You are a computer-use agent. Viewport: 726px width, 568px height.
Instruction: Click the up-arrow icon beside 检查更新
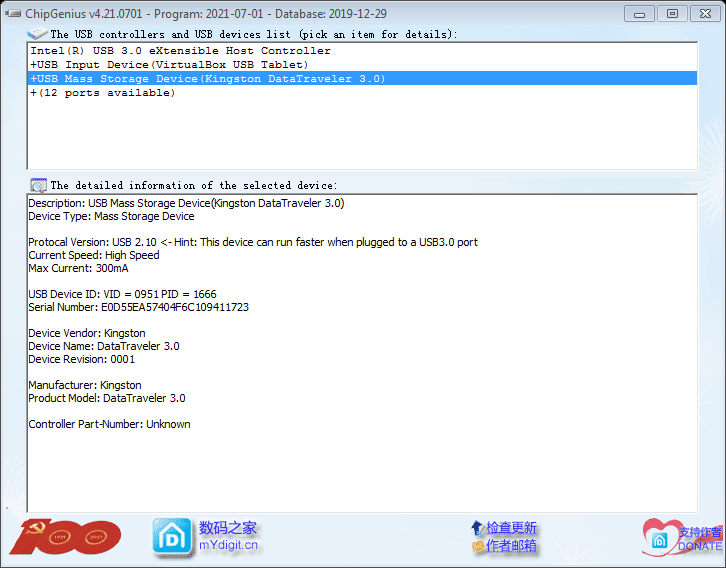point(477,527)
